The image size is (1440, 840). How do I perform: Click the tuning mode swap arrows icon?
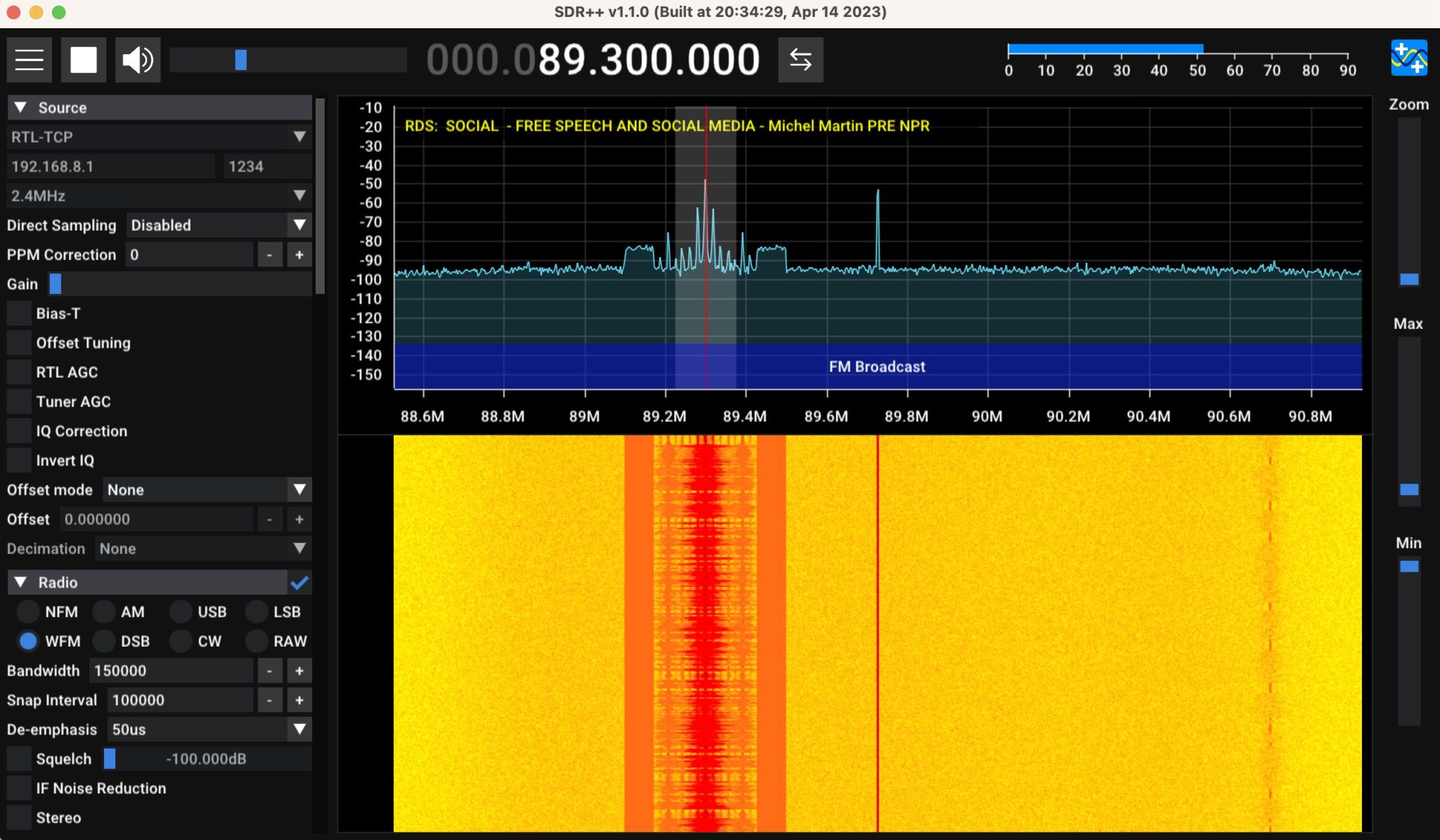(800, 60)
